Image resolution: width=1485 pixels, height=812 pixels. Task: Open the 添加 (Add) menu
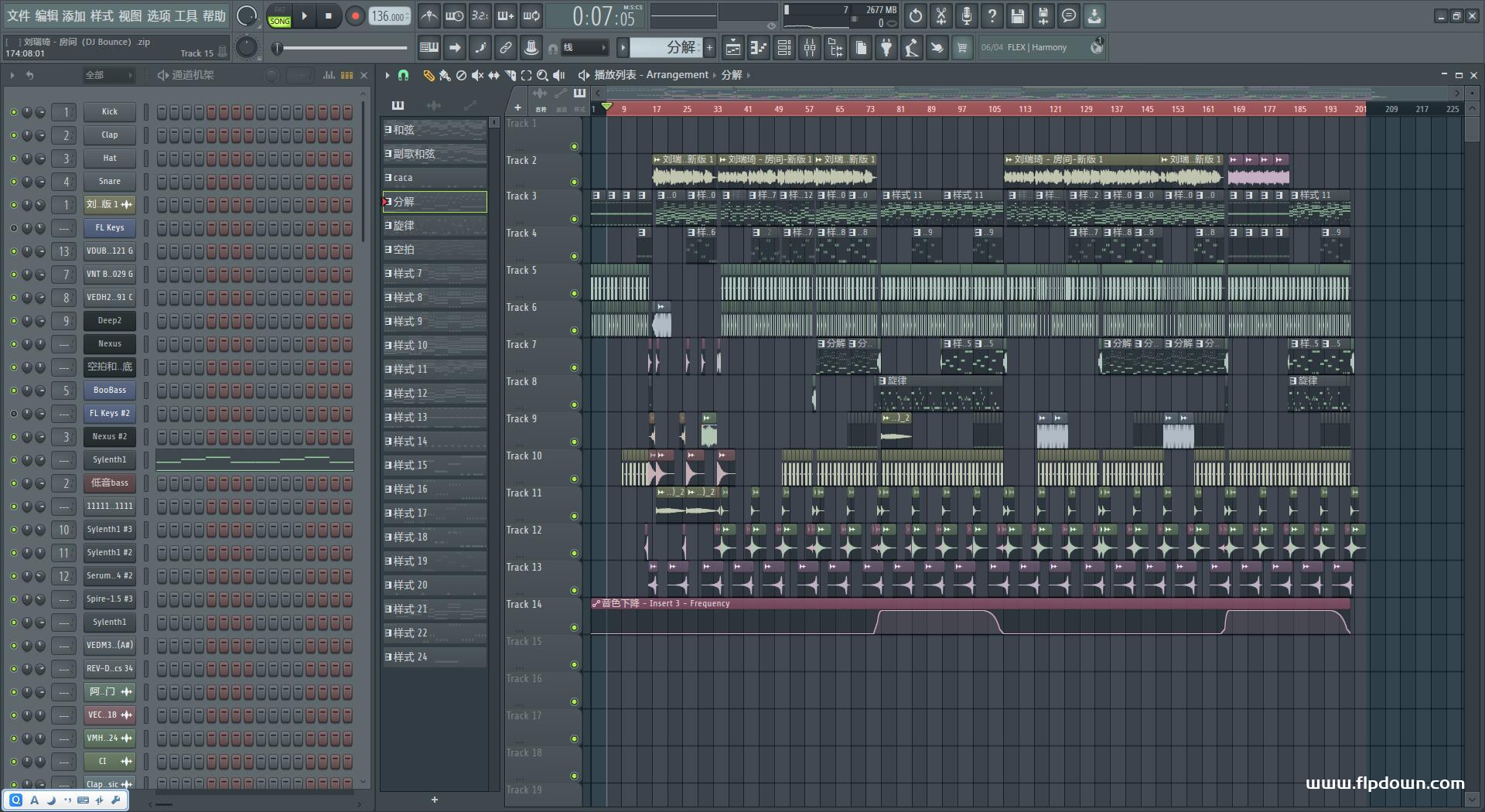[74, 15]
